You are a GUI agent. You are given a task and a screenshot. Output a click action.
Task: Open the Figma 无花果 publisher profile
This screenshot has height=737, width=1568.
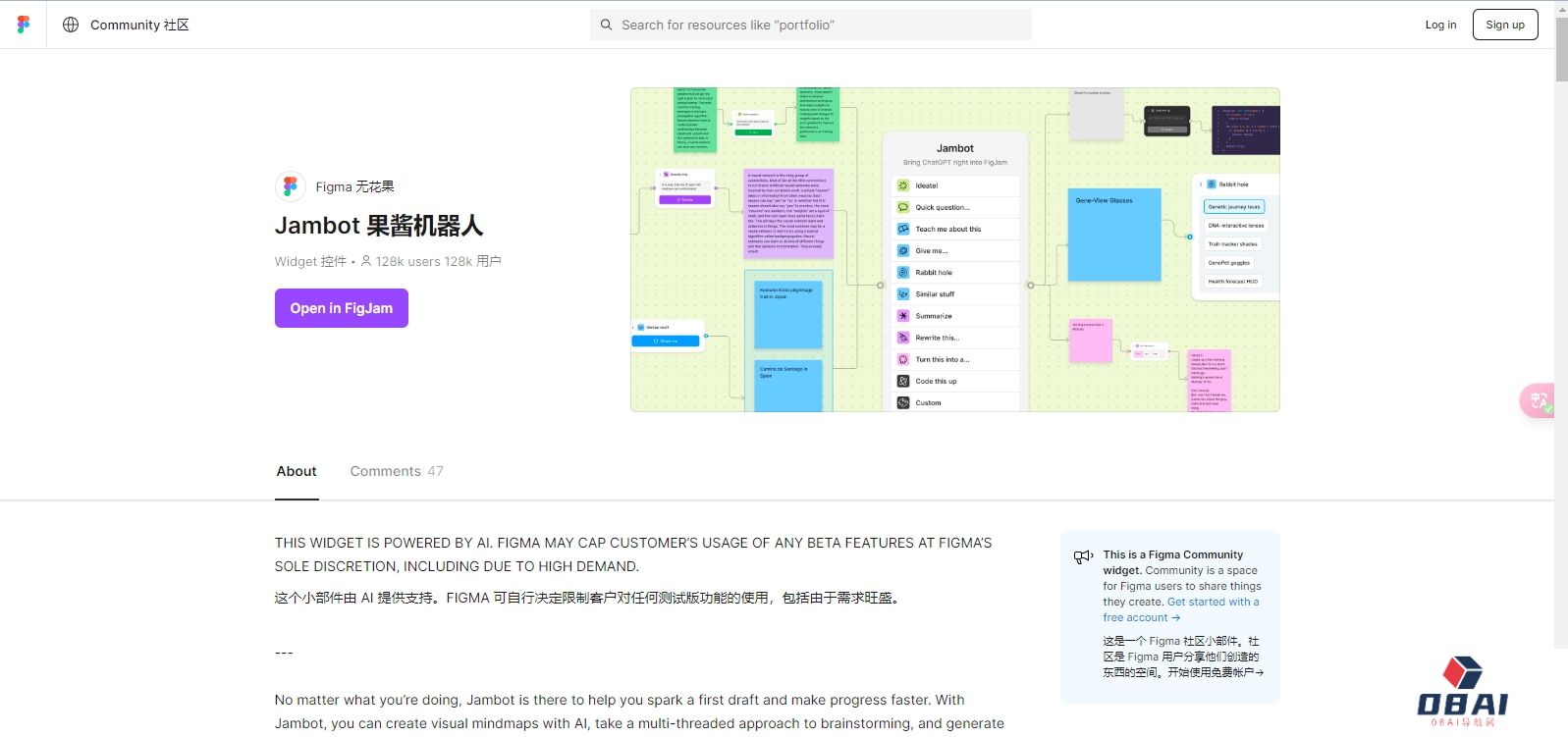354,186
